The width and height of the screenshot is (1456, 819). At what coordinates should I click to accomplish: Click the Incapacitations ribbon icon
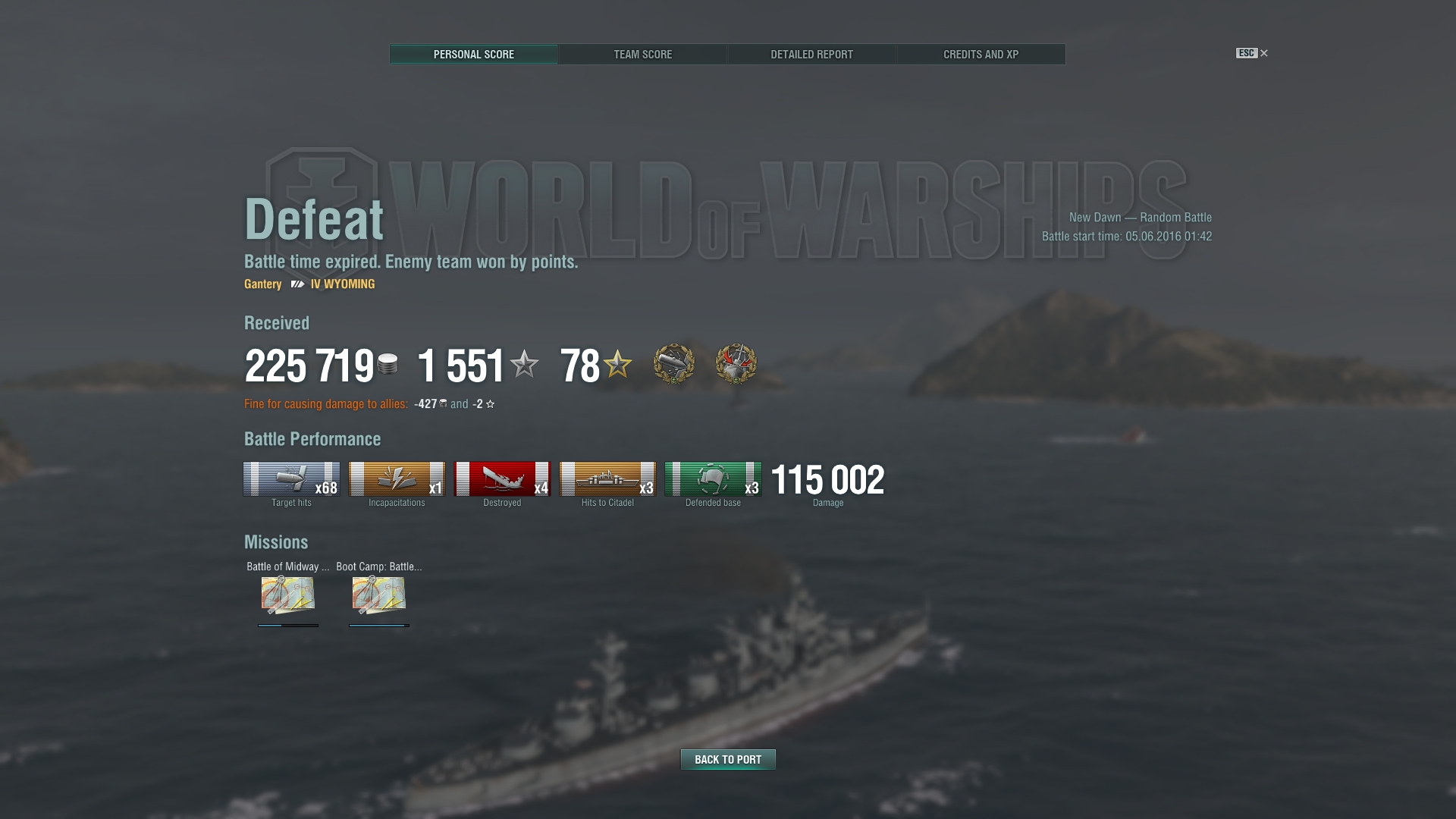[x=397, y=479]
